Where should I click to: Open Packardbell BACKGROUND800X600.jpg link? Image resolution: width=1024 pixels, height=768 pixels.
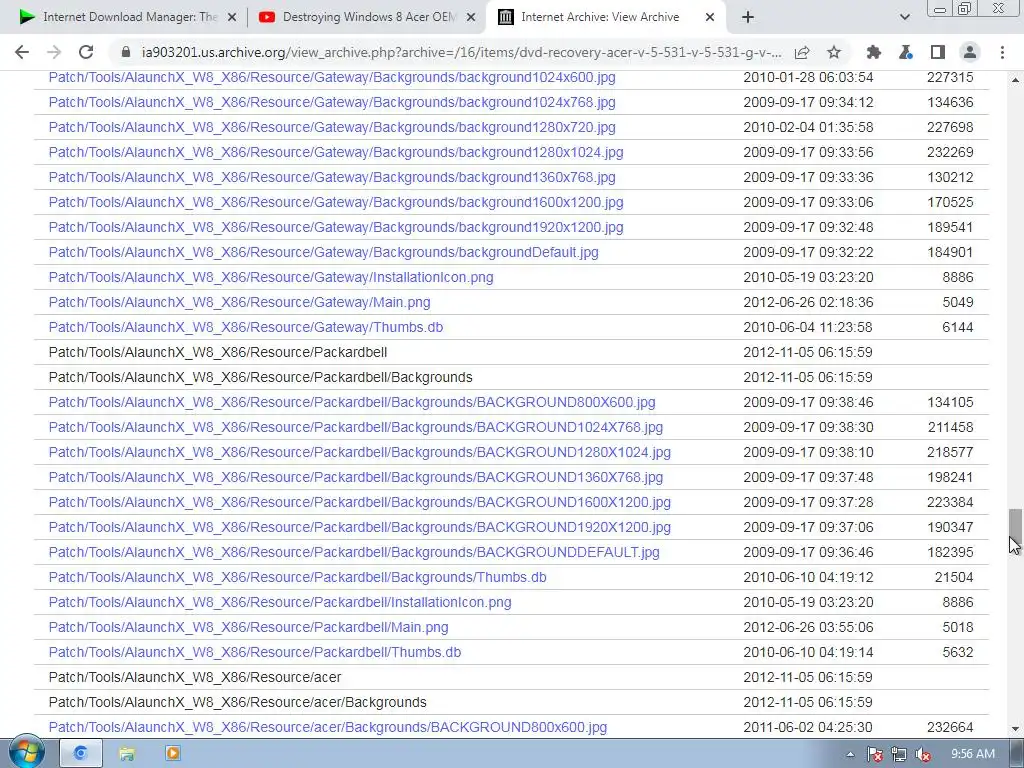click(352, 402)
